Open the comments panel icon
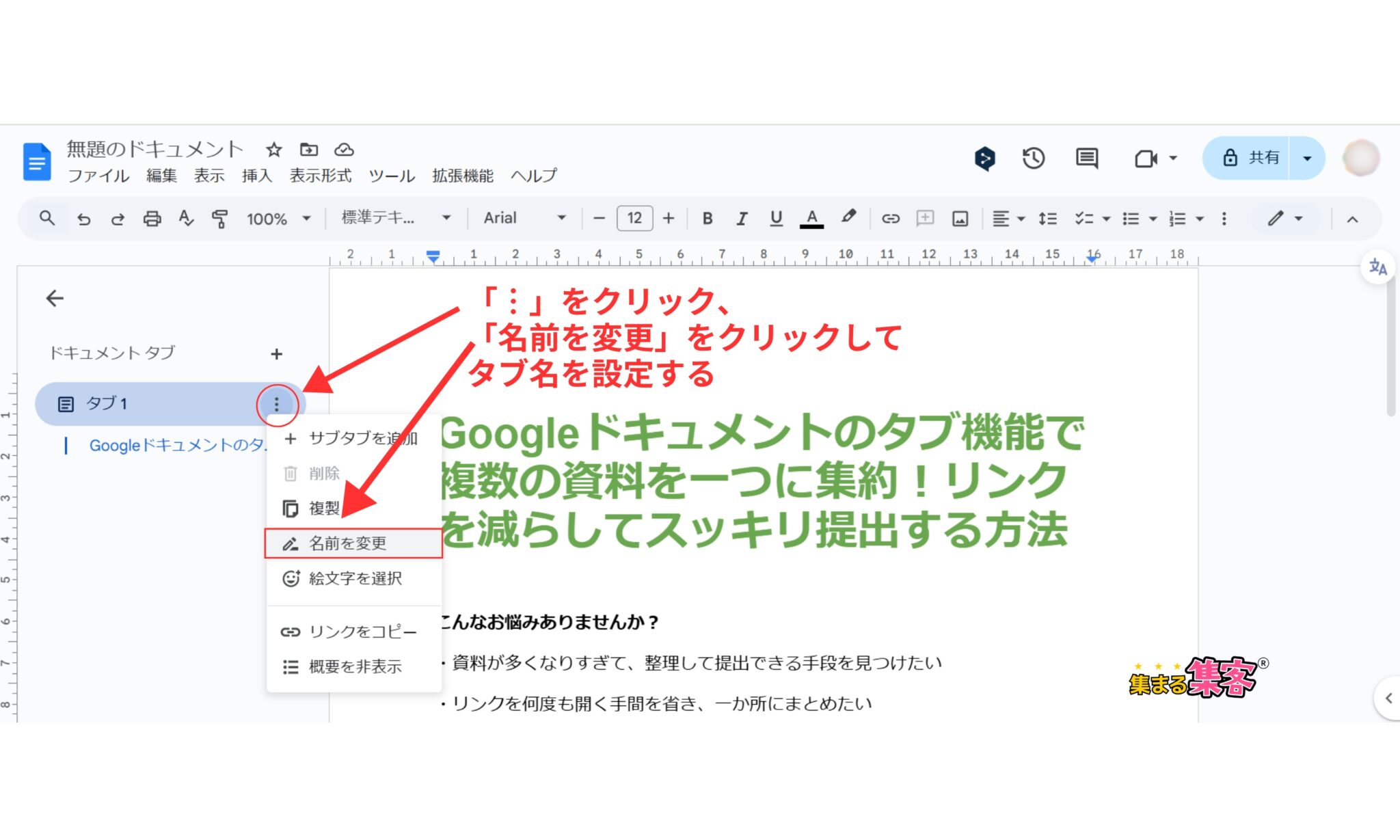Screen dimensions: 1400x840 click(x=1086, y=159)
